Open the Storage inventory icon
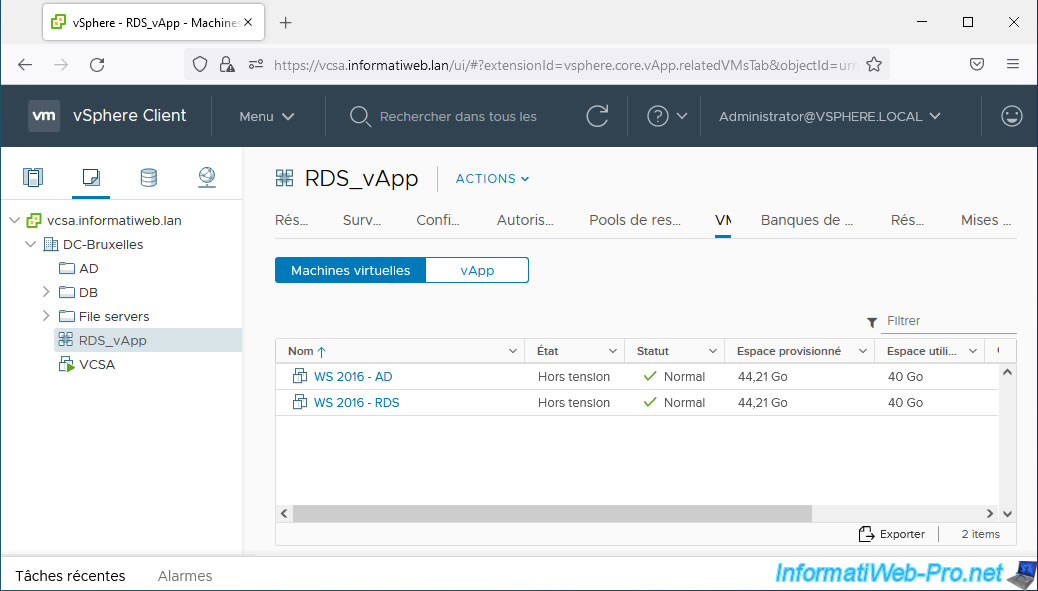The width and height of the screenshot is (1038, 591). 148,178
